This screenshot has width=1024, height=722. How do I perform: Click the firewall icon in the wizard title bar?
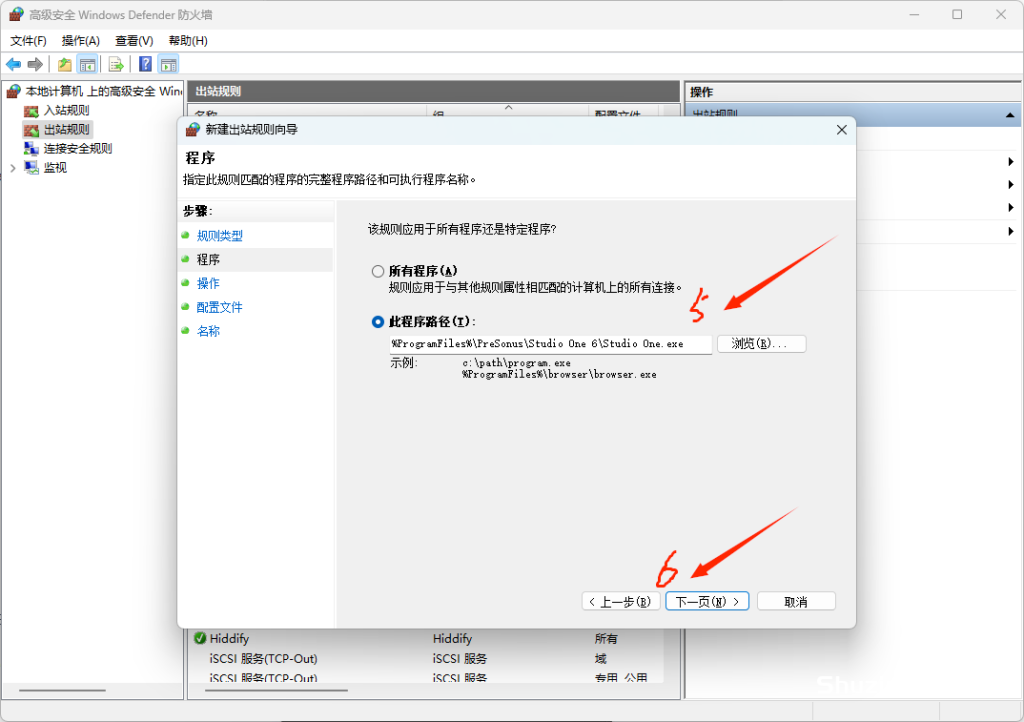[193, 129]
